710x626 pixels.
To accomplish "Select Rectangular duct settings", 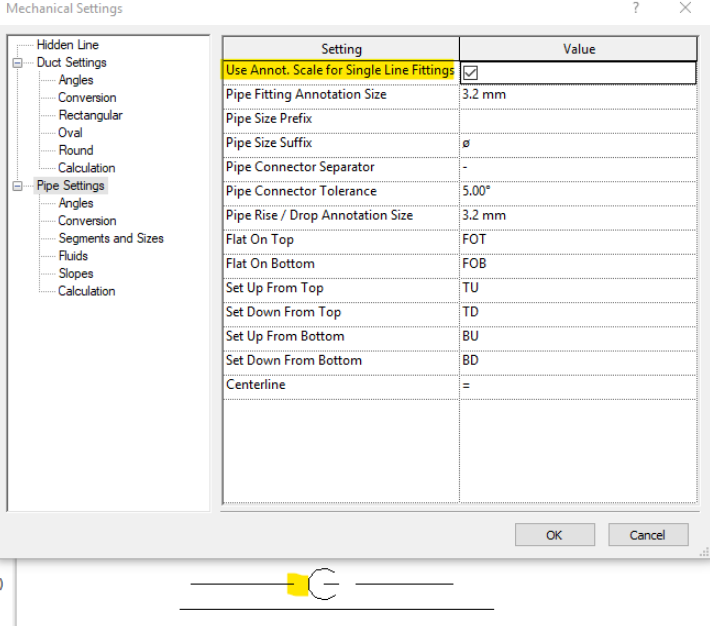I will tap(91, 116).
